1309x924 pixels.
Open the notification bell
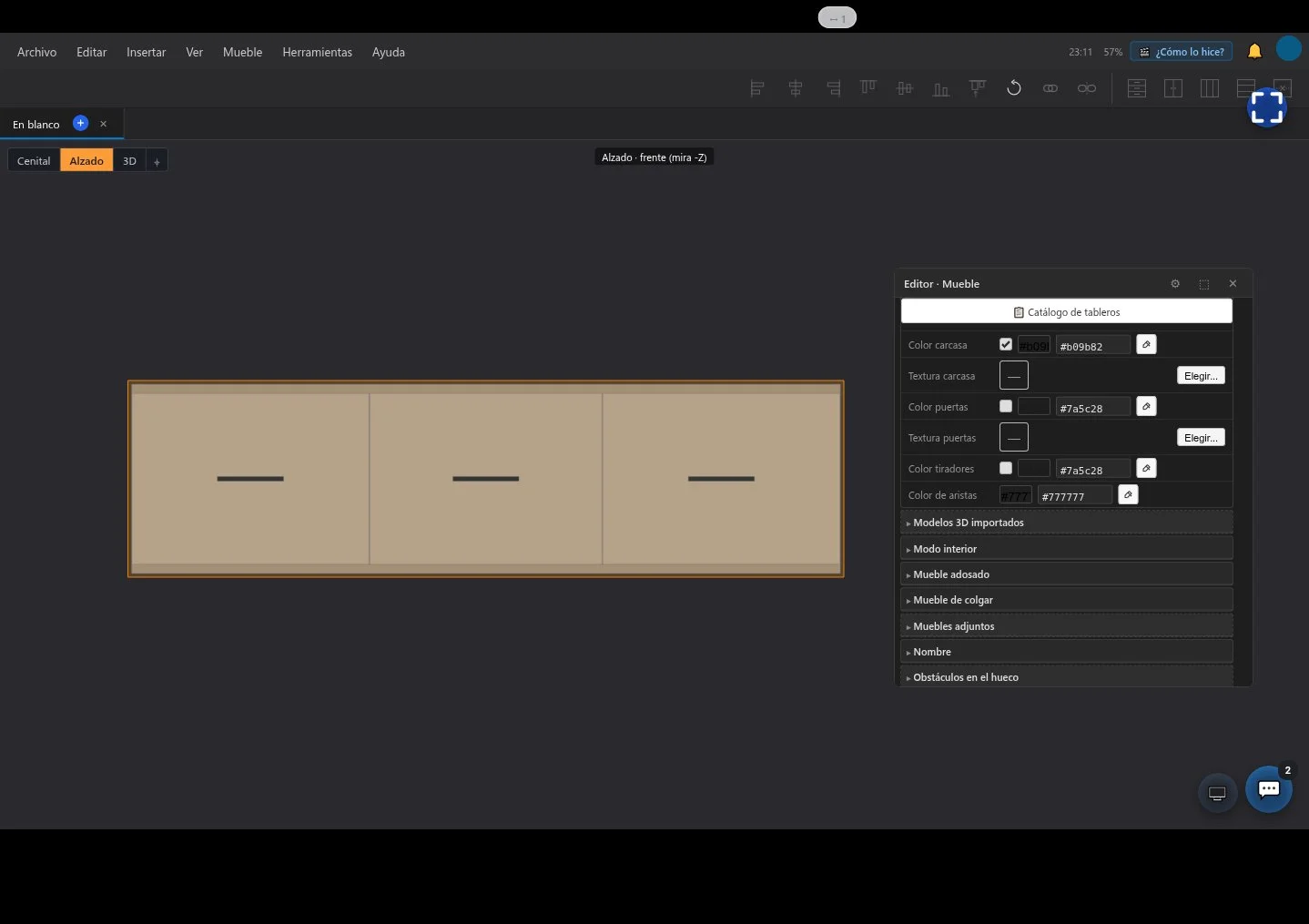[1254, 51]
